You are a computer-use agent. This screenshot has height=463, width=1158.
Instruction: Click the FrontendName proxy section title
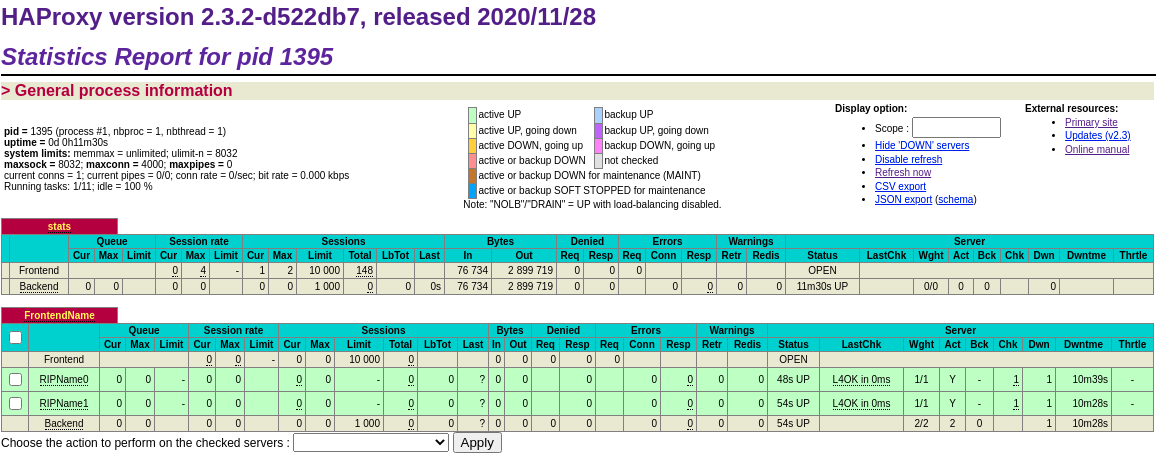[59, 315]
